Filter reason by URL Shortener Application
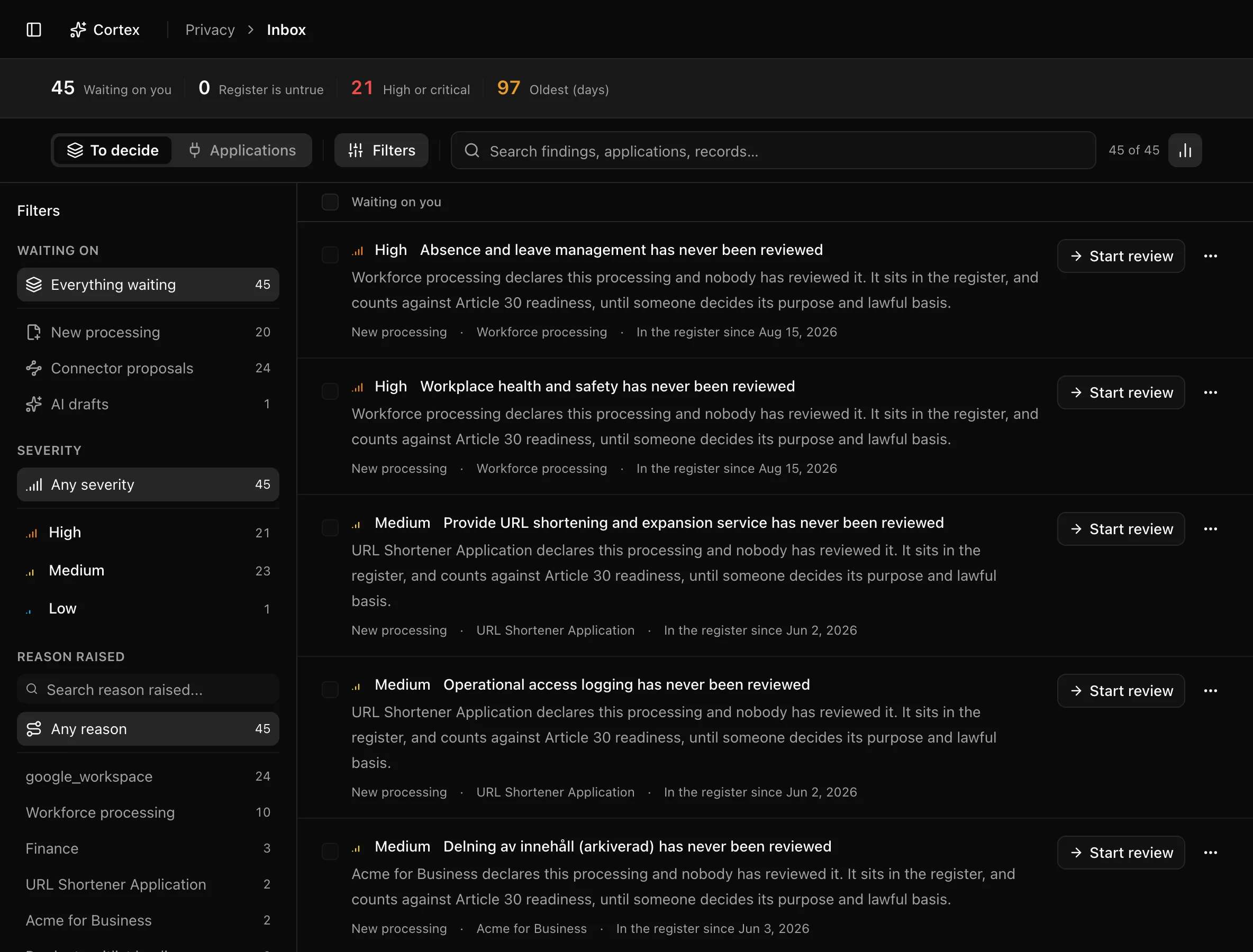This screenshot has height=952, width=1253. [148, 884]
